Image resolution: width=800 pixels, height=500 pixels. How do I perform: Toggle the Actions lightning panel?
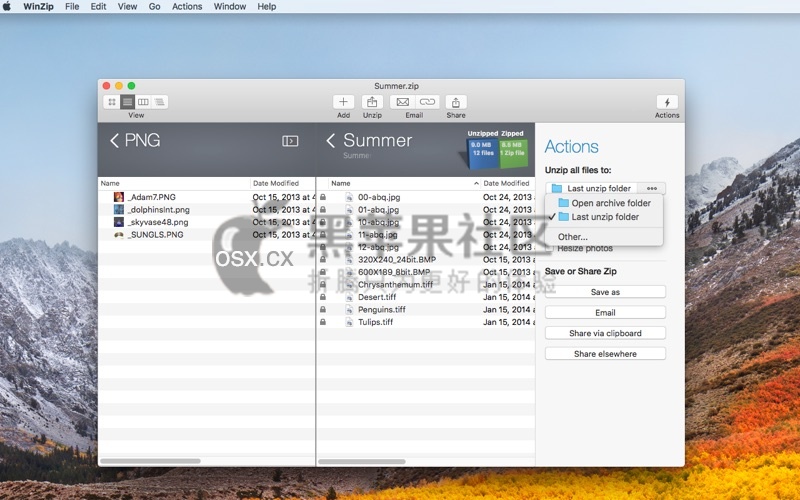tap(667, 102)
